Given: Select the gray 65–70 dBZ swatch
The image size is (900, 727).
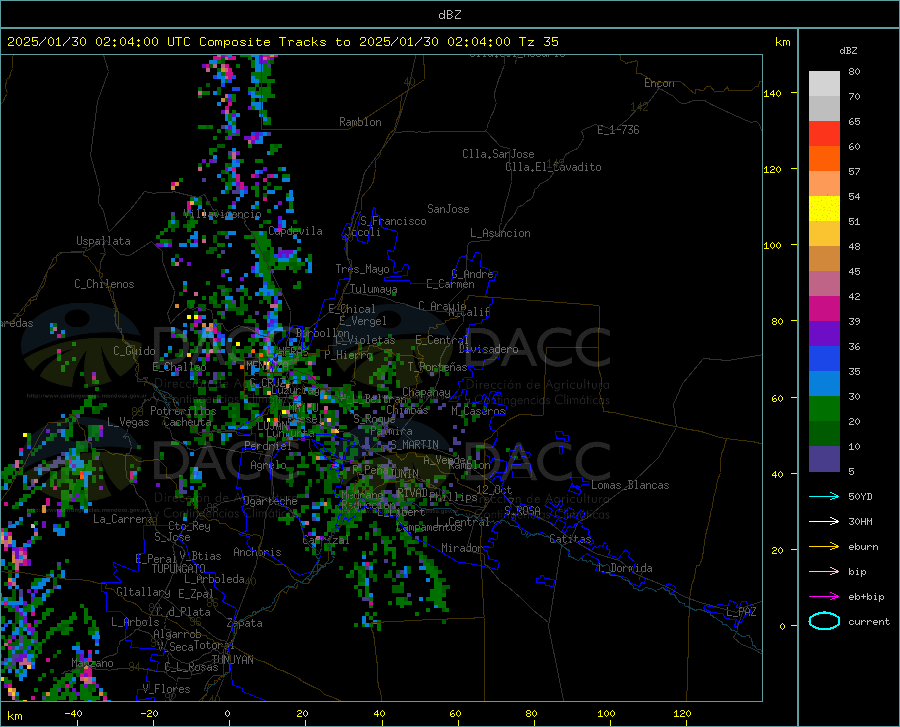Looking at the screenshot, I should point(824,108).
